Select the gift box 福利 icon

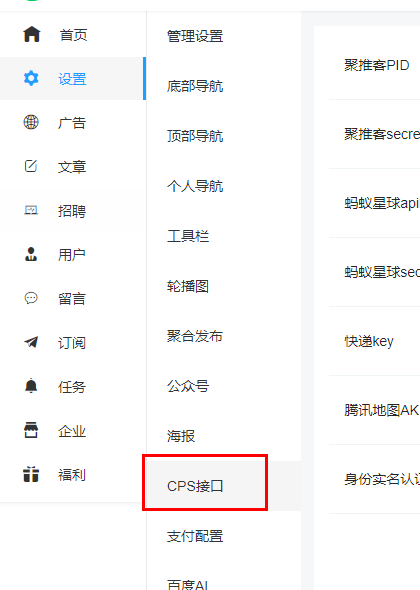[x=31, y=474]
